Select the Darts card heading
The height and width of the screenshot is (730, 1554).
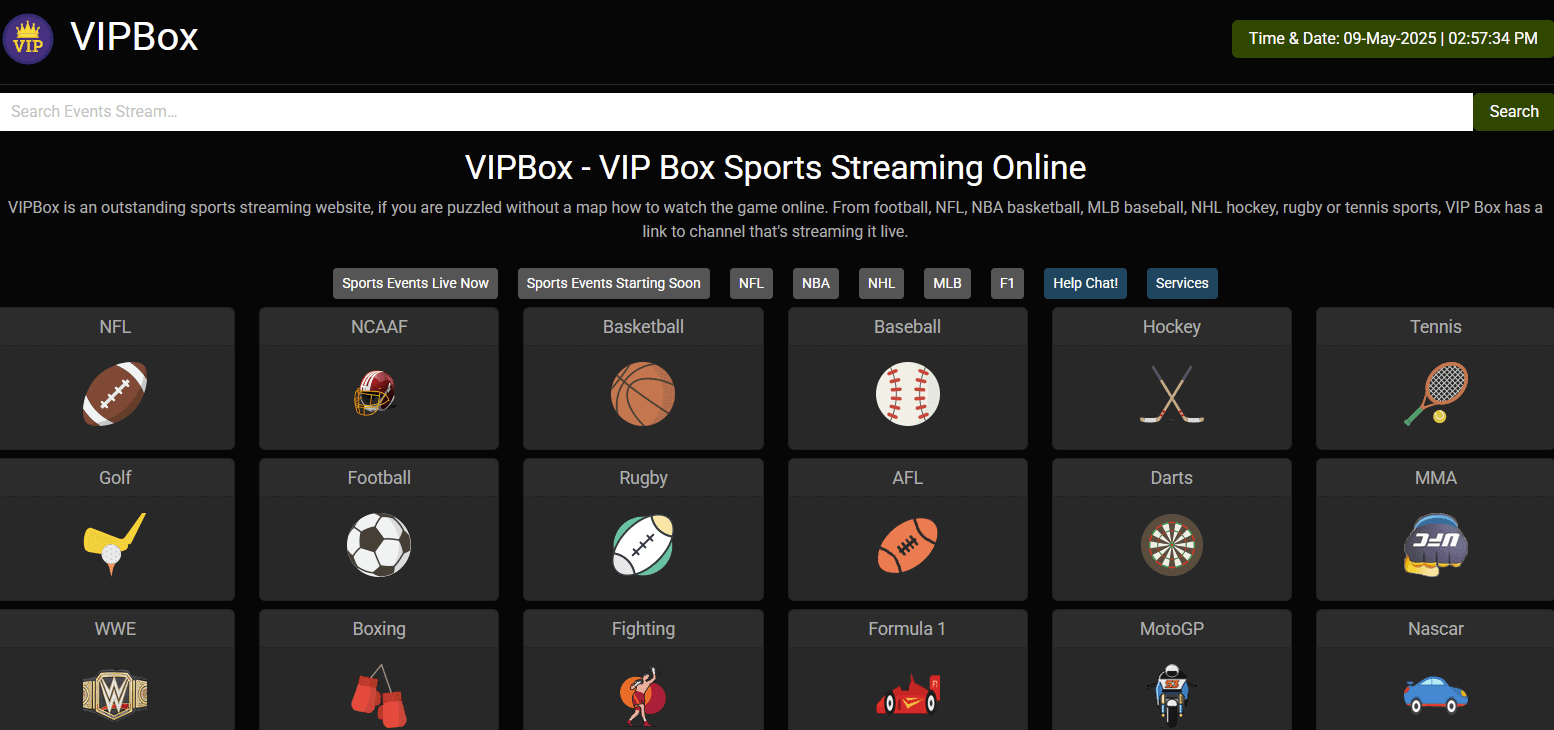(1172, 478)
